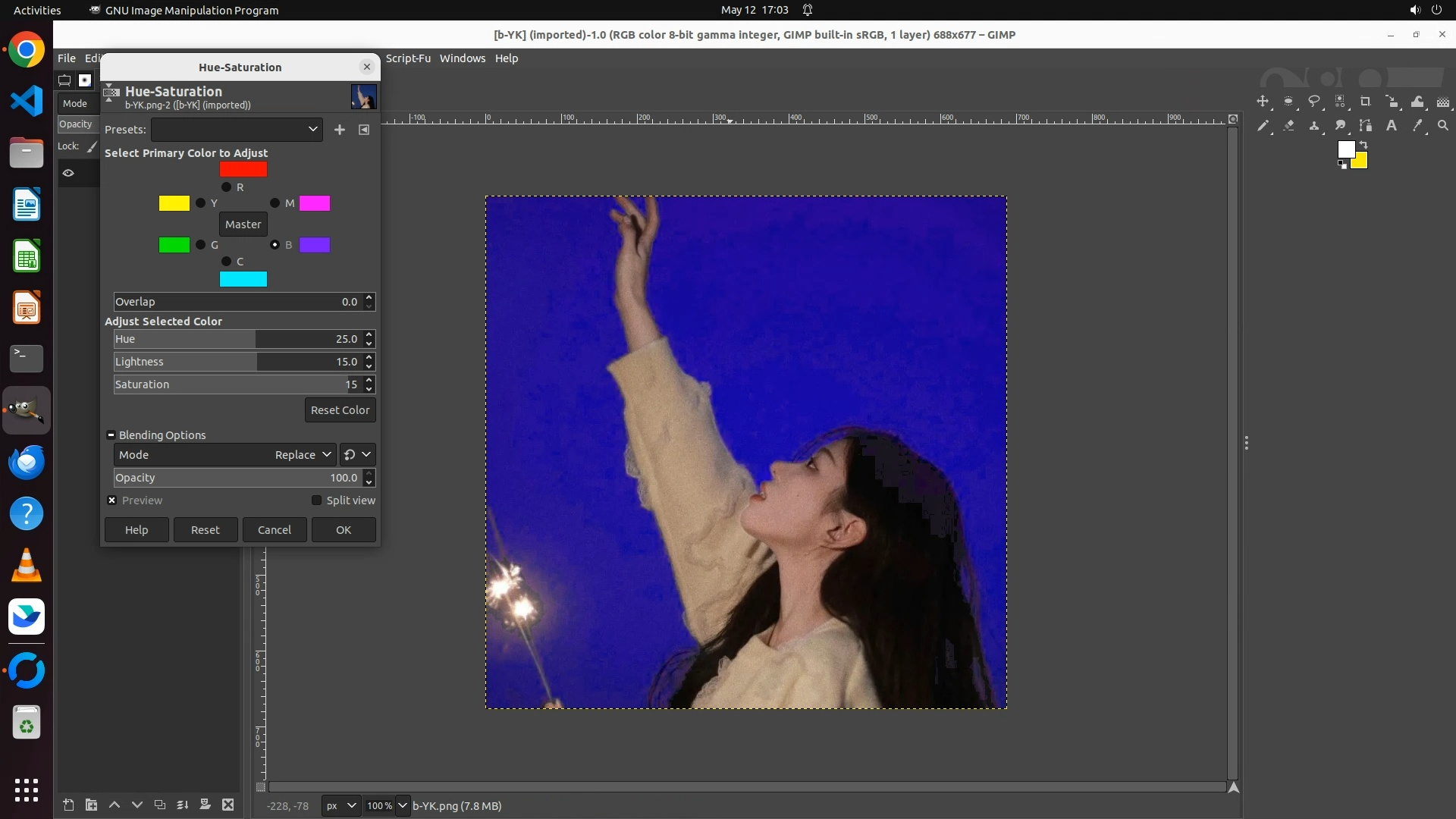Select the Zoom magnifier tool
The image size is (1456, 819).
[1443, 126]
